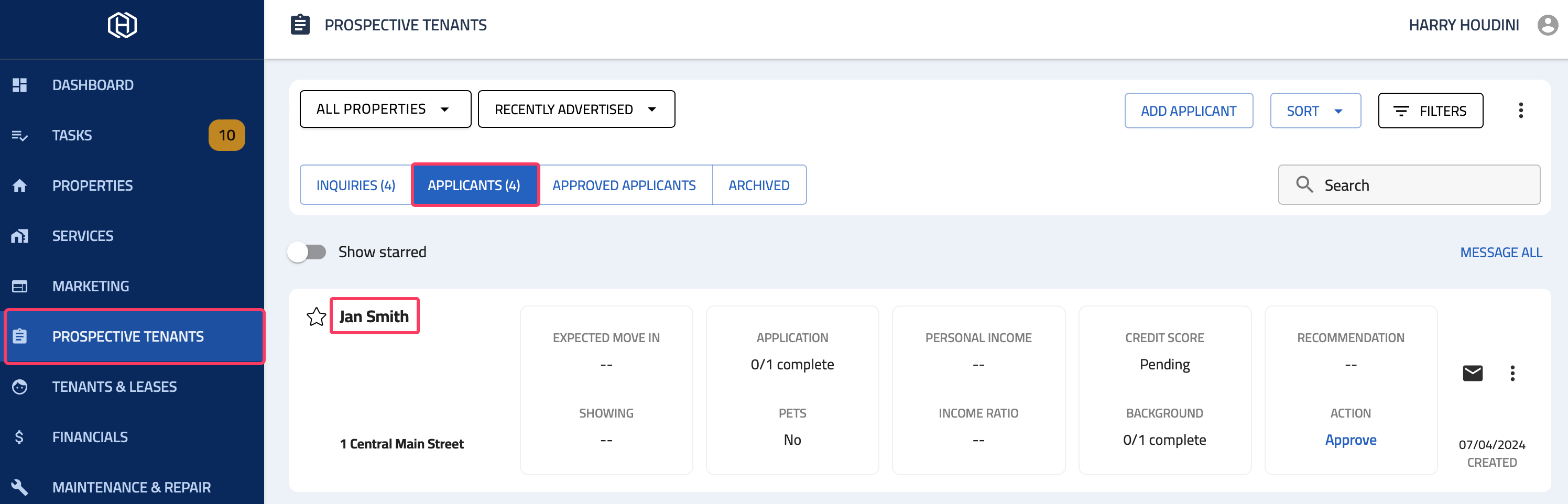Click the clipboard icon in page header
Screen dimensions: 1568x504
pos(300,25)
